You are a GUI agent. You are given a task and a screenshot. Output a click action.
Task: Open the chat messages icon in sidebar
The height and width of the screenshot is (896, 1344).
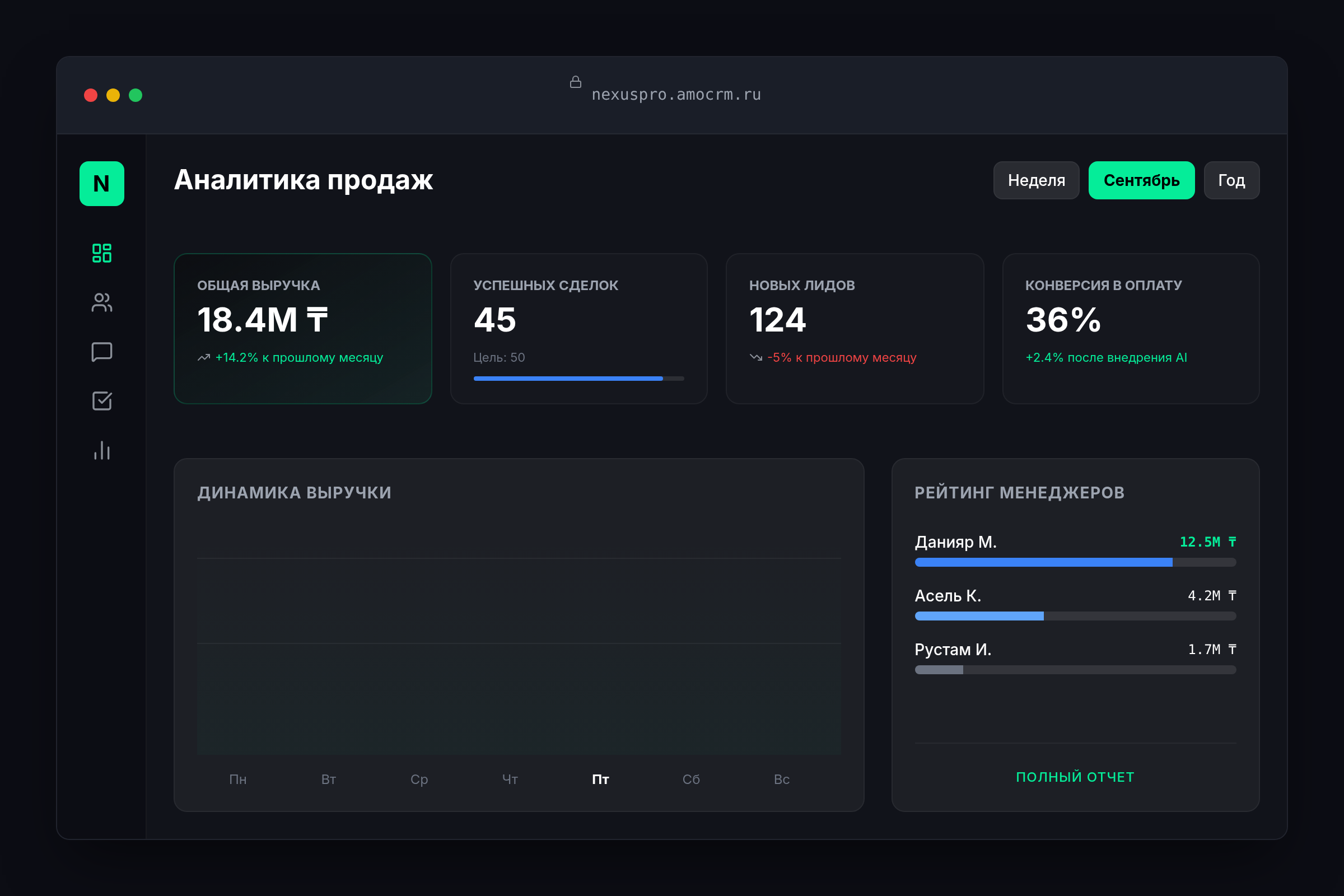click(102, 352)
